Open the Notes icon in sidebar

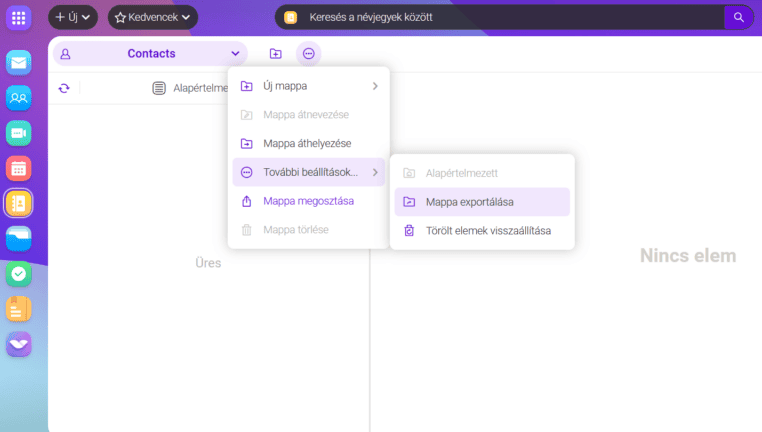coord(19,309)
